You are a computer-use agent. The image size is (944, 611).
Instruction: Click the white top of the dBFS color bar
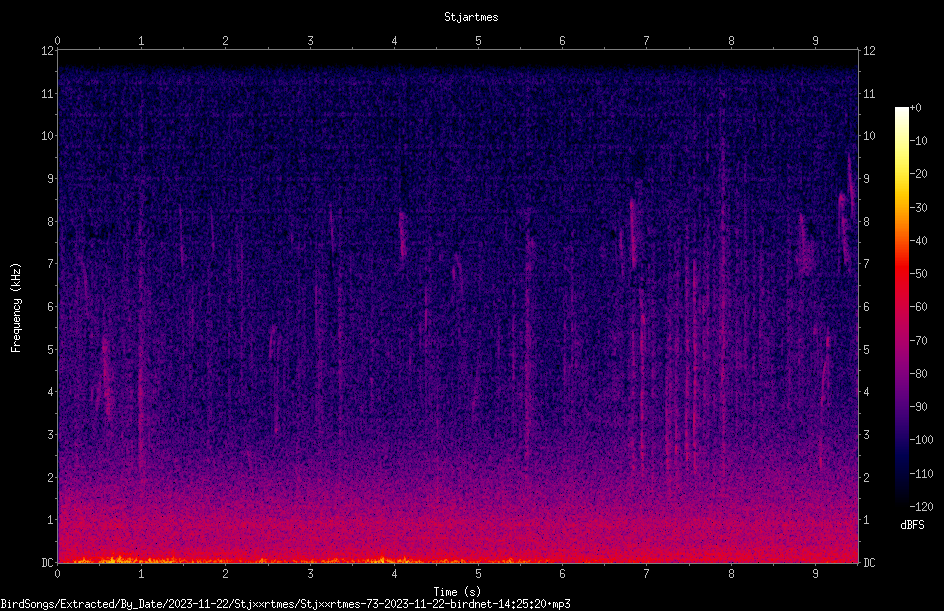pos(901,113)
